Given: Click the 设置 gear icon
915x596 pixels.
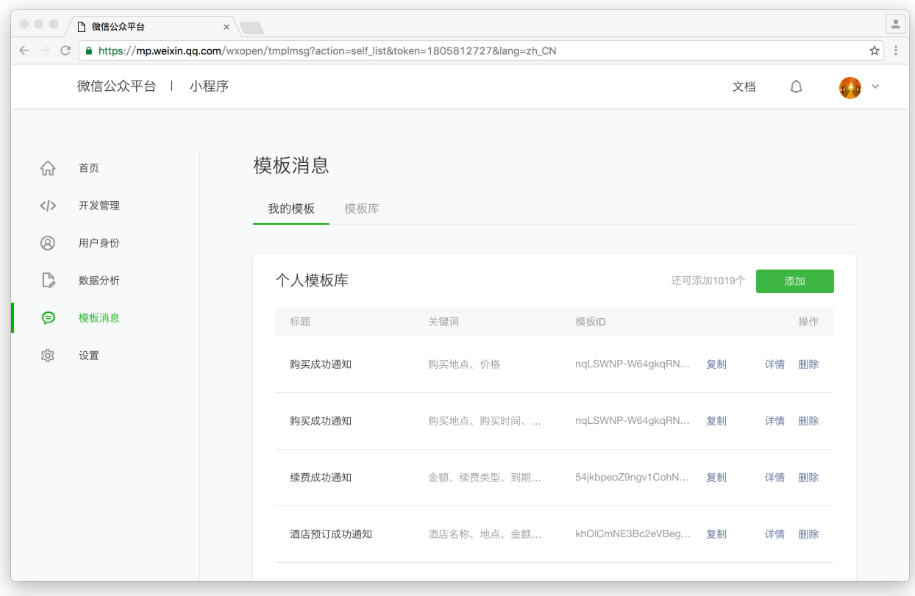Looking at the screenshot, I should [x=48, y=355].
